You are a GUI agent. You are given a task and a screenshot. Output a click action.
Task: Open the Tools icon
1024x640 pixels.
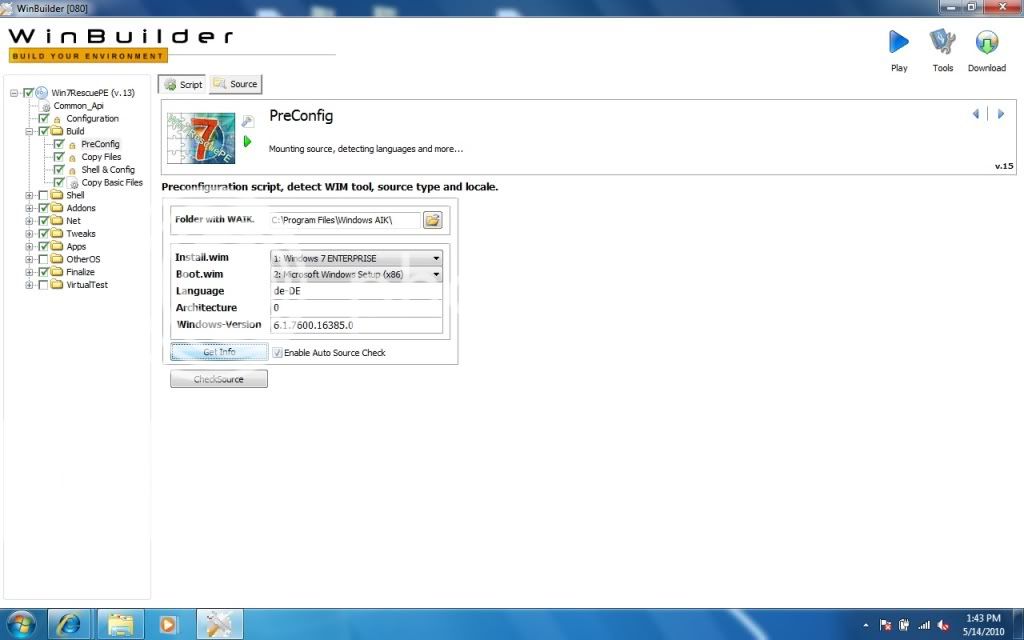pos(942,42)
